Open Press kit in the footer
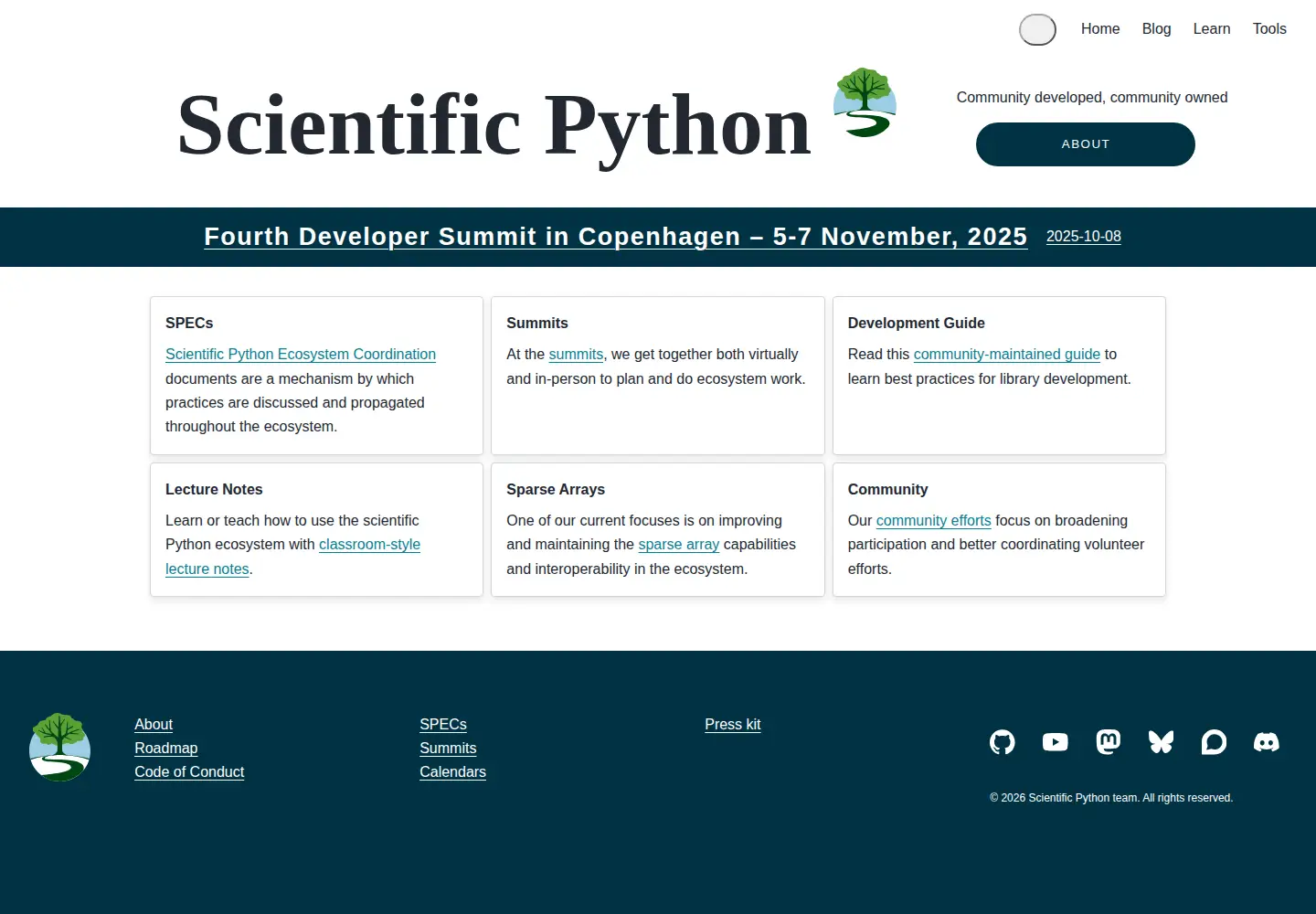The width and height of the screenshot is (1316, 914). pyautogui.click(x=733, y=725)
